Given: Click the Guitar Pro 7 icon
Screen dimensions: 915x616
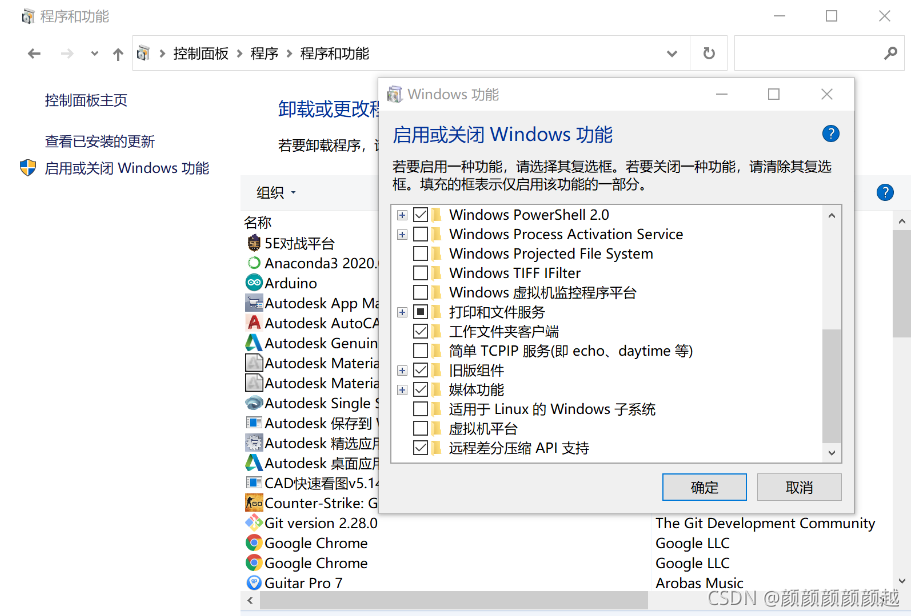Looking at the screenshot, I should point(254,582).
